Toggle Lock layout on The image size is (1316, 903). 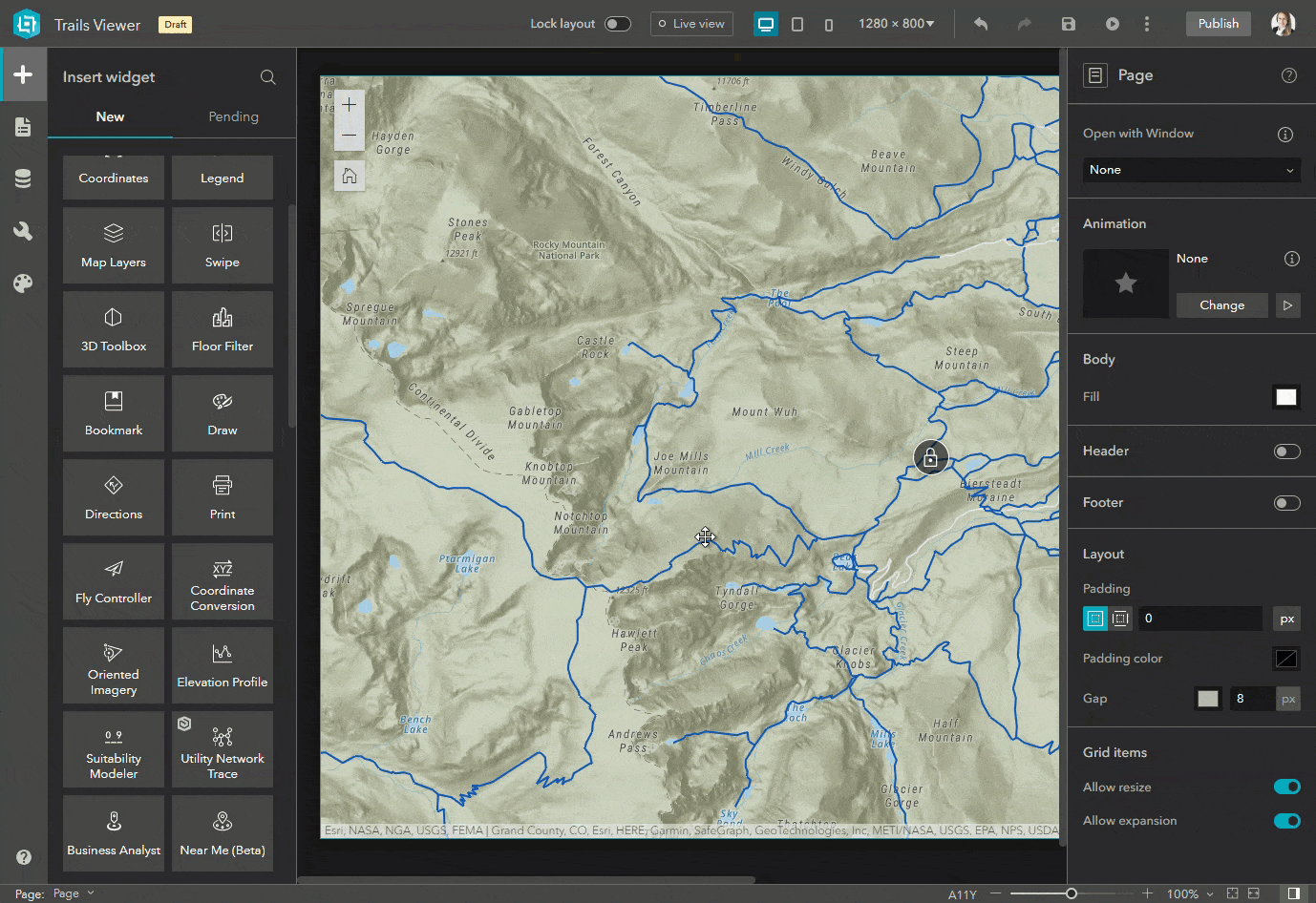tap(617, 23)
